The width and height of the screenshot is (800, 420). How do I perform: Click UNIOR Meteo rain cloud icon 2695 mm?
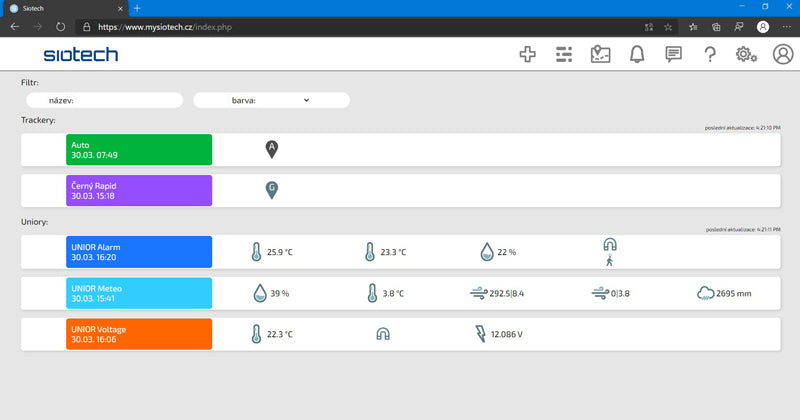[x=706, y=293]
